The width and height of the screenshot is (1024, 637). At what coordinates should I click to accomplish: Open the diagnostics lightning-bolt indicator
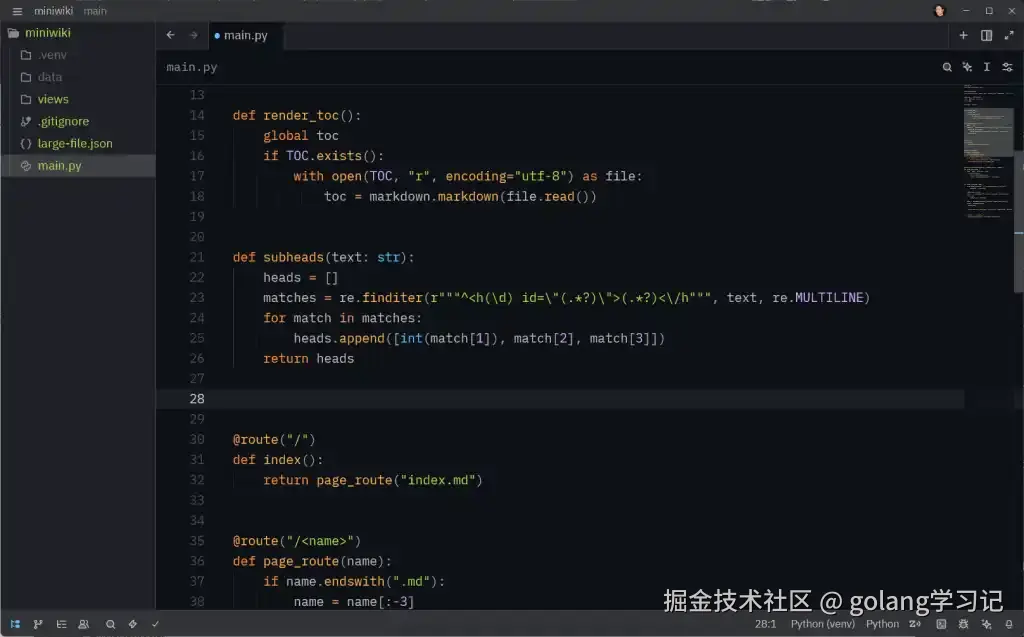click(x=133, y=624)
